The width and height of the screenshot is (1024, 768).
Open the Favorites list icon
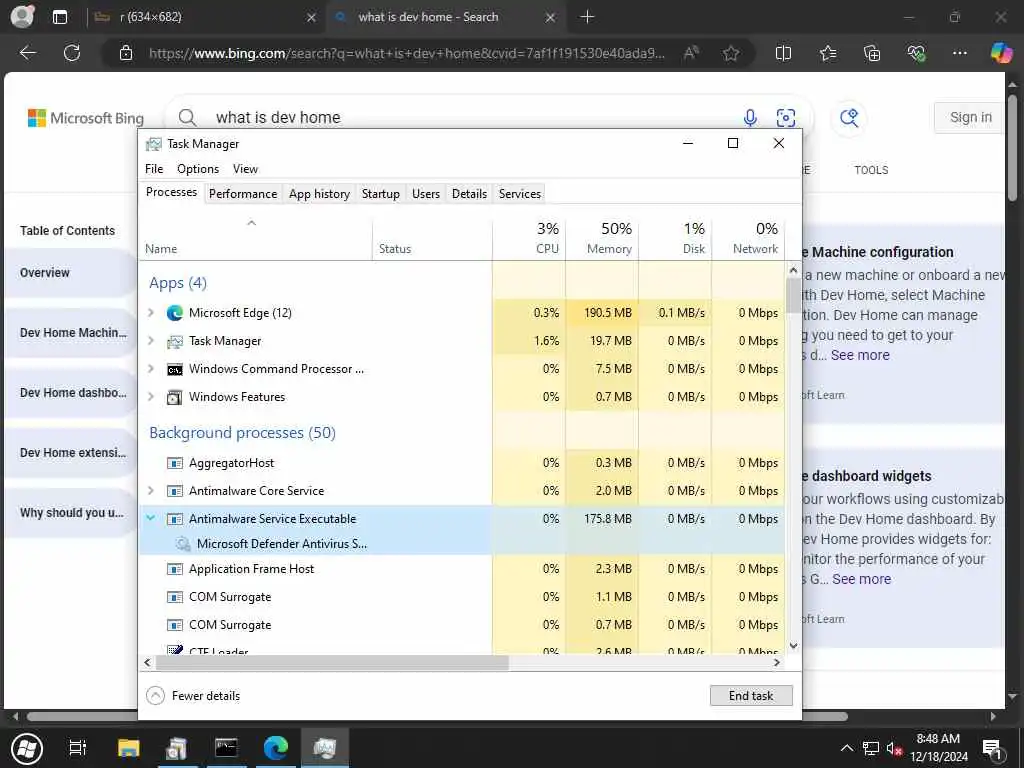click(x=828, y=53)
